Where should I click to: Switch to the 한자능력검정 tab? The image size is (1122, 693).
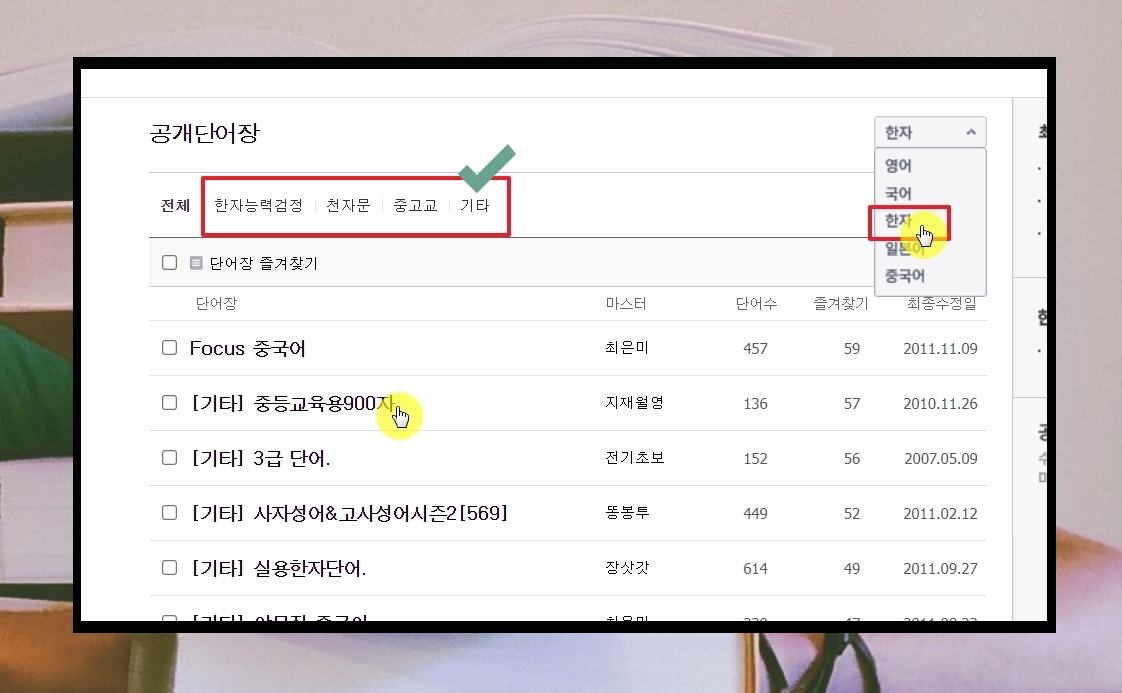click(x=258, y=205)
